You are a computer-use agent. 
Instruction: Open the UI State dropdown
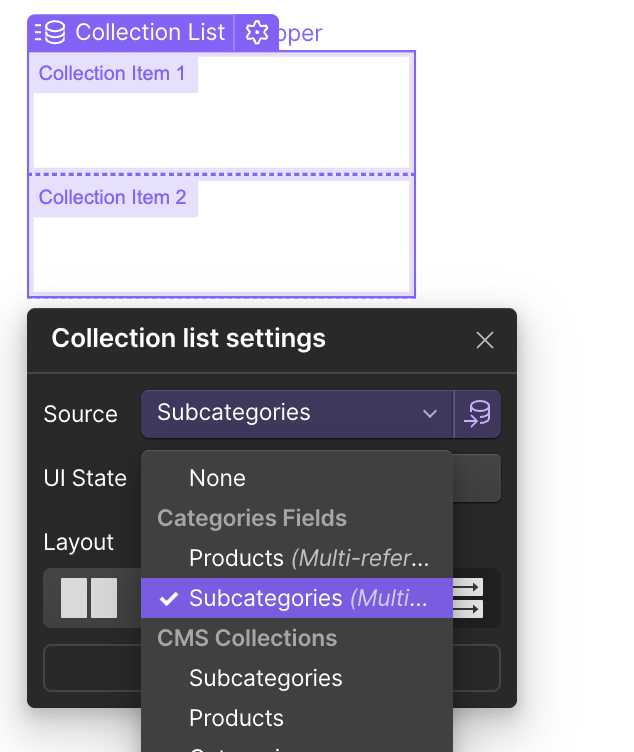[476, 478]
